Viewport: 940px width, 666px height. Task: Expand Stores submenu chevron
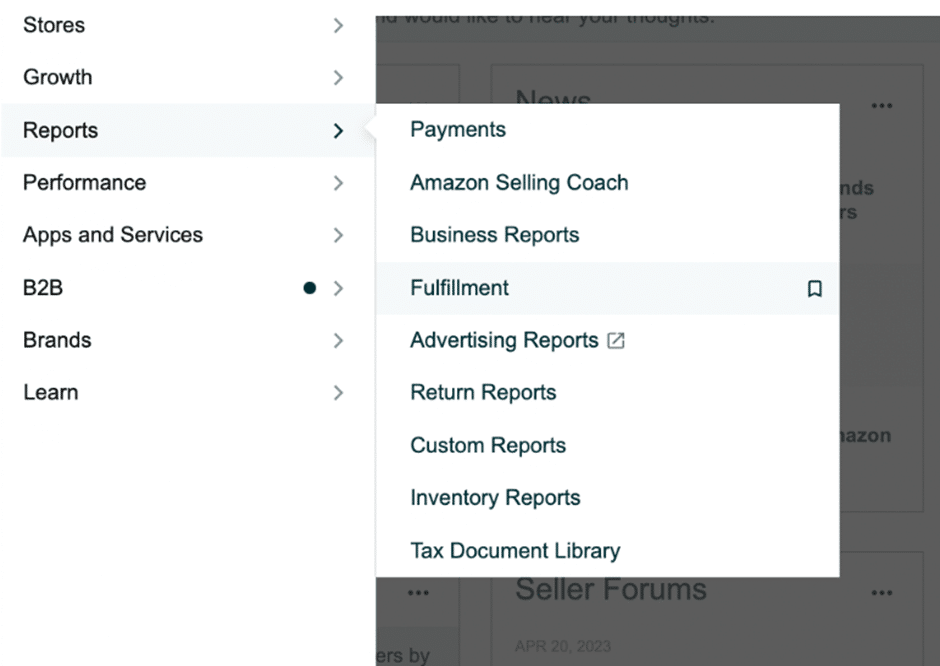[x=338, y=25]
